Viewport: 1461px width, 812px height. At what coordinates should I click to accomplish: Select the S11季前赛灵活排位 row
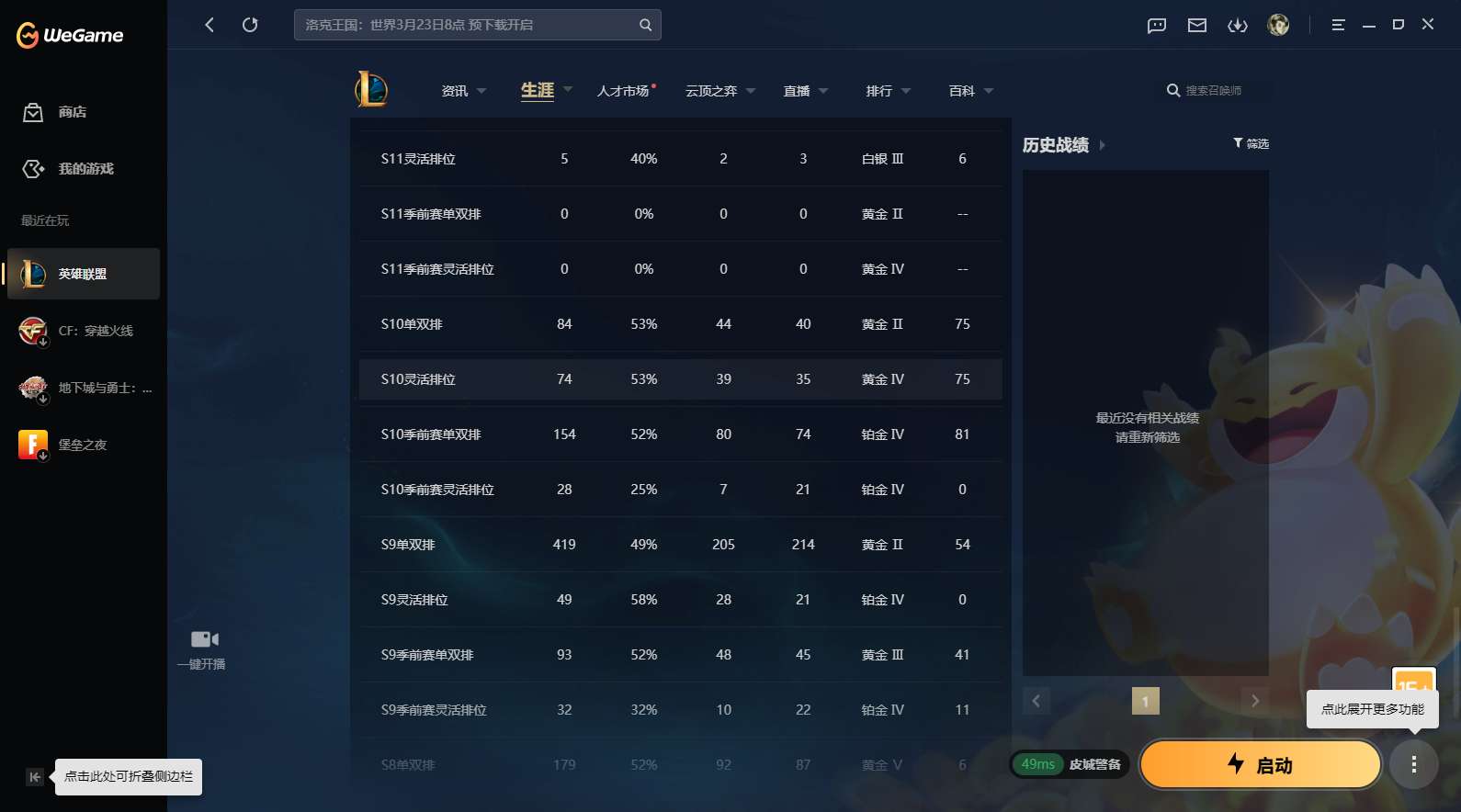[680, 269]
